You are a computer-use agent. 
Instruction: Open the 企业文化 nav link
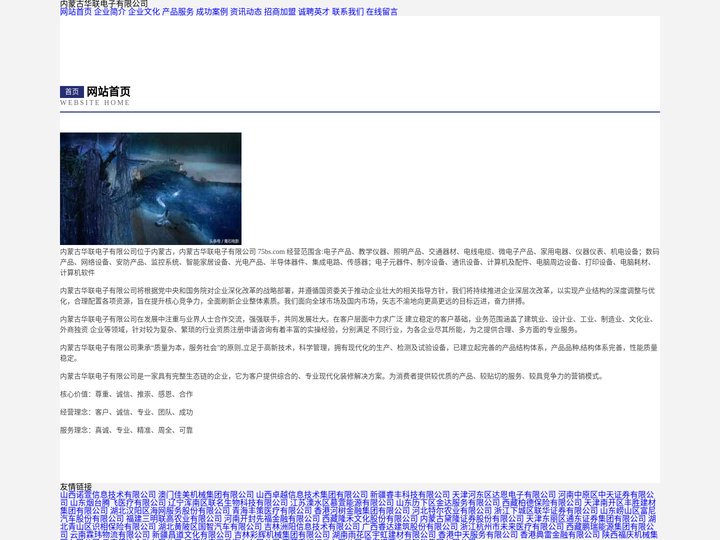[x=144, y=12]
